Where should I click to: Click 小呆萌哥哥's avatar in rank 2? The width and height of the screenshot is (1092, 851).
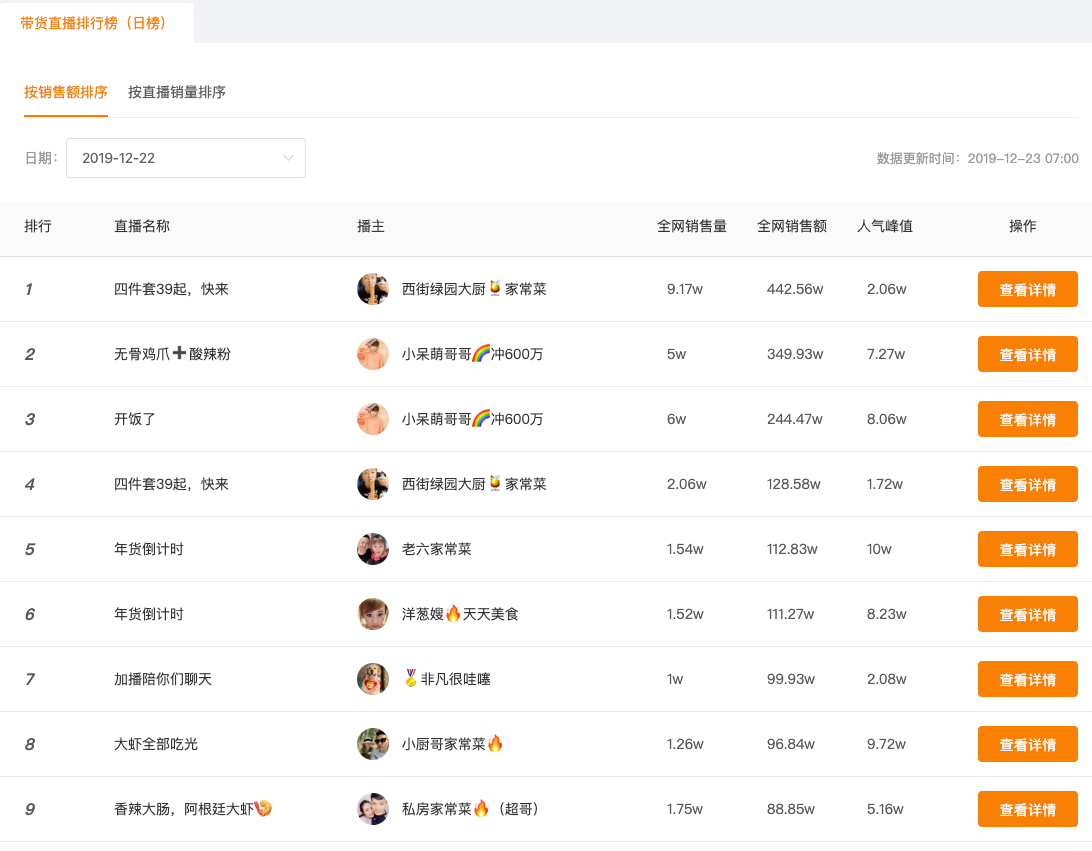[x=371, y=354]
